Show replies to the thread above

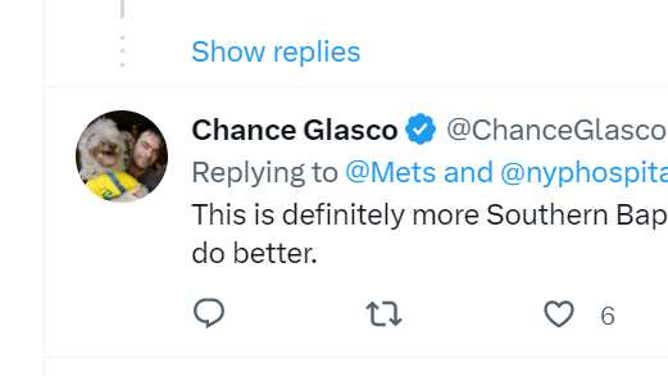click(x=276, y=52)
